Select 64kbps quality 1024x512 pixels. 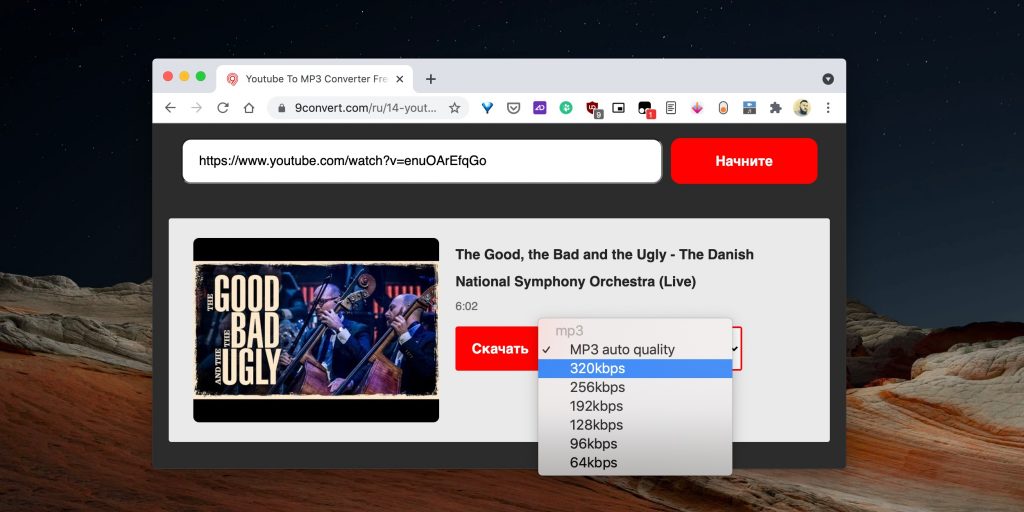635,463
